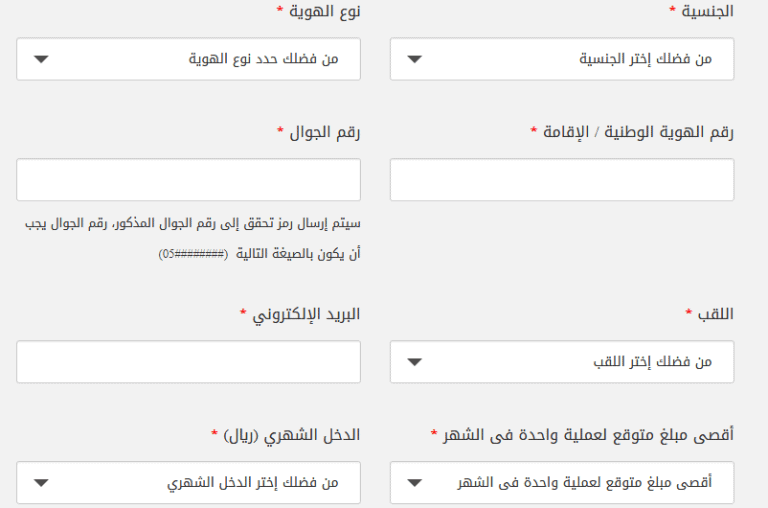The height and width of the screenshot is (508, 768).
Task: Click the 'الجنسية' label above the nationality dropdown
Action: (707, 11)
